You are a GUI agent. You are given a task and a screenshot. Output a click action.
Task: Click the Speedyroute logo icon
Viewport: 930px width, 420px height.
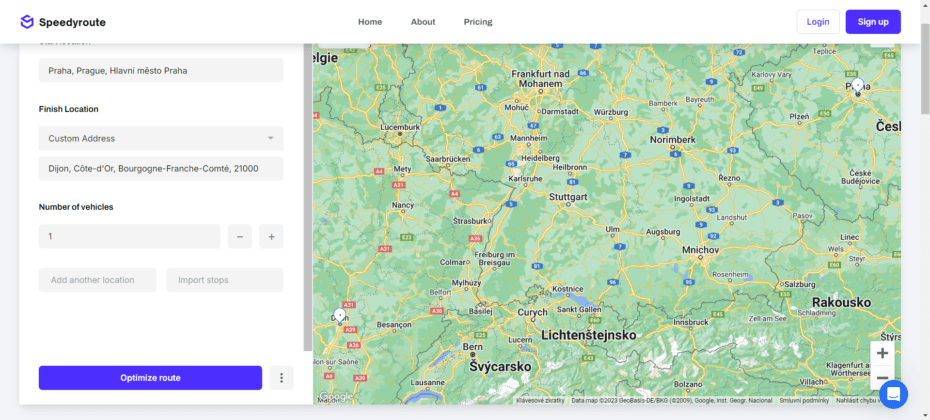pos(27,22)
